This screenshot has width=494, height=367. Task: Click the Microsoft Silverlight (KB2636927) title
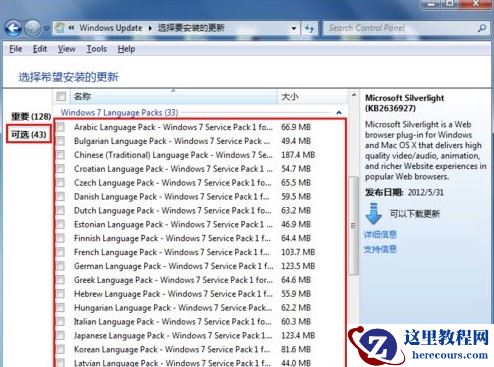(x=404, y=103)
